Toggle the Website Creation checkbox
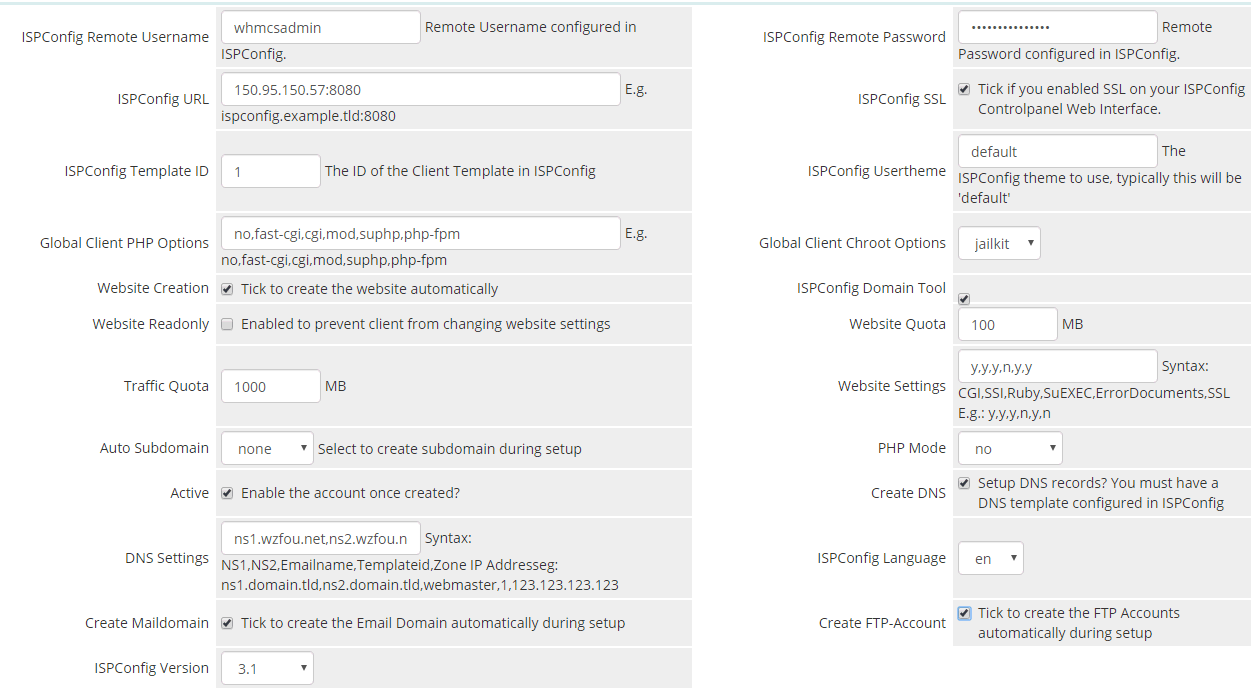This screenshot has width=1251, height=689. [x=227, y=289]
